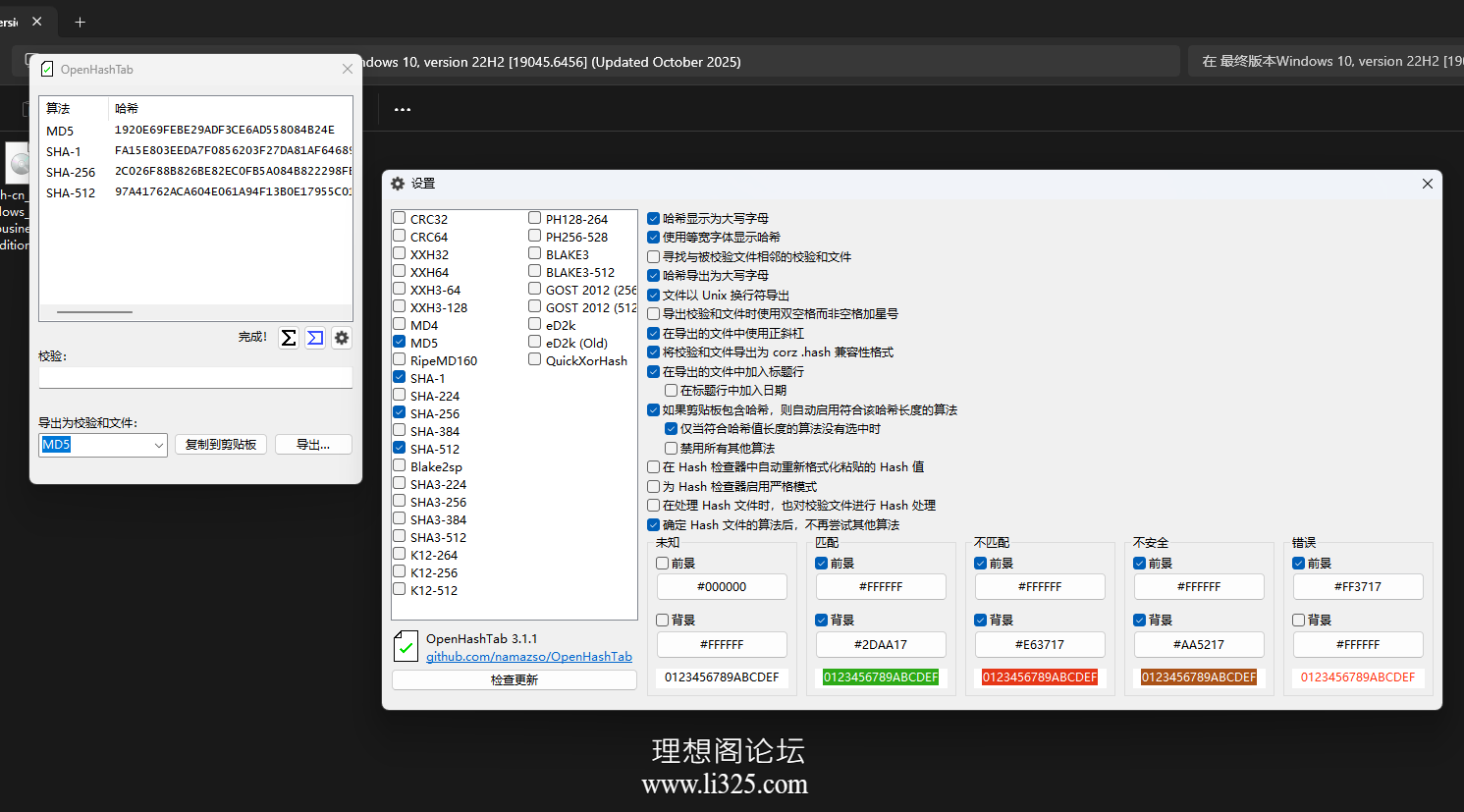Enable the BLAKE3 hash algorithm checkbox
1464x812 pixels.
tap(534, 253)
